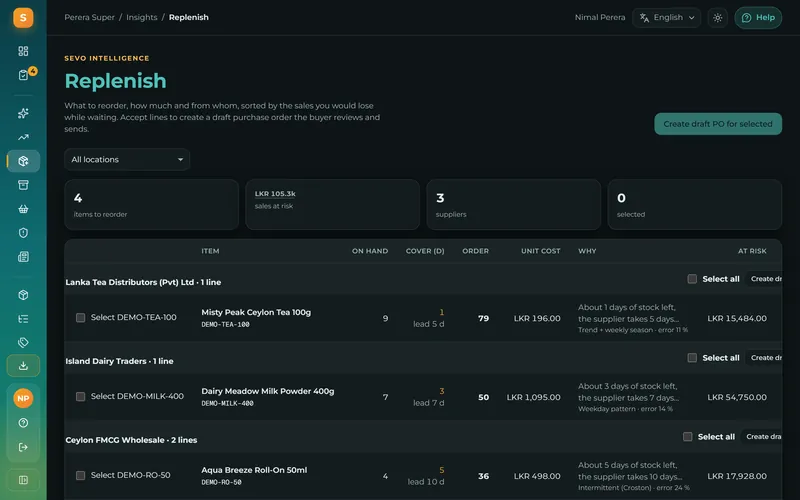Open the tasks clipboard icon with badge

coord(23,75)
